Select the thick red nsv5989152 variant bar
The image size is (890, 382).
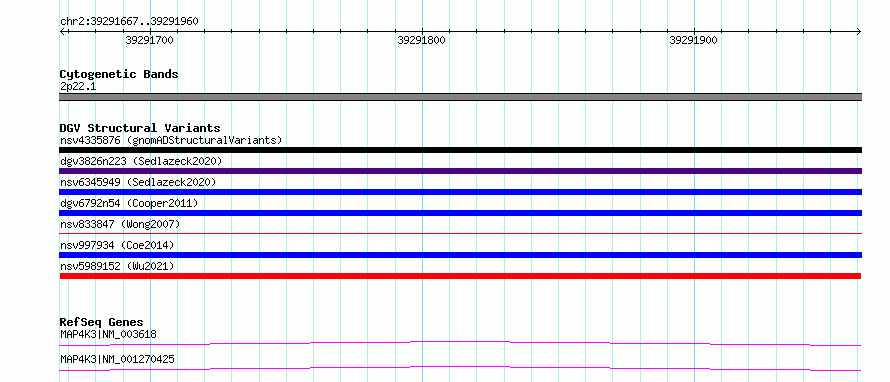(x=460, y=276)
